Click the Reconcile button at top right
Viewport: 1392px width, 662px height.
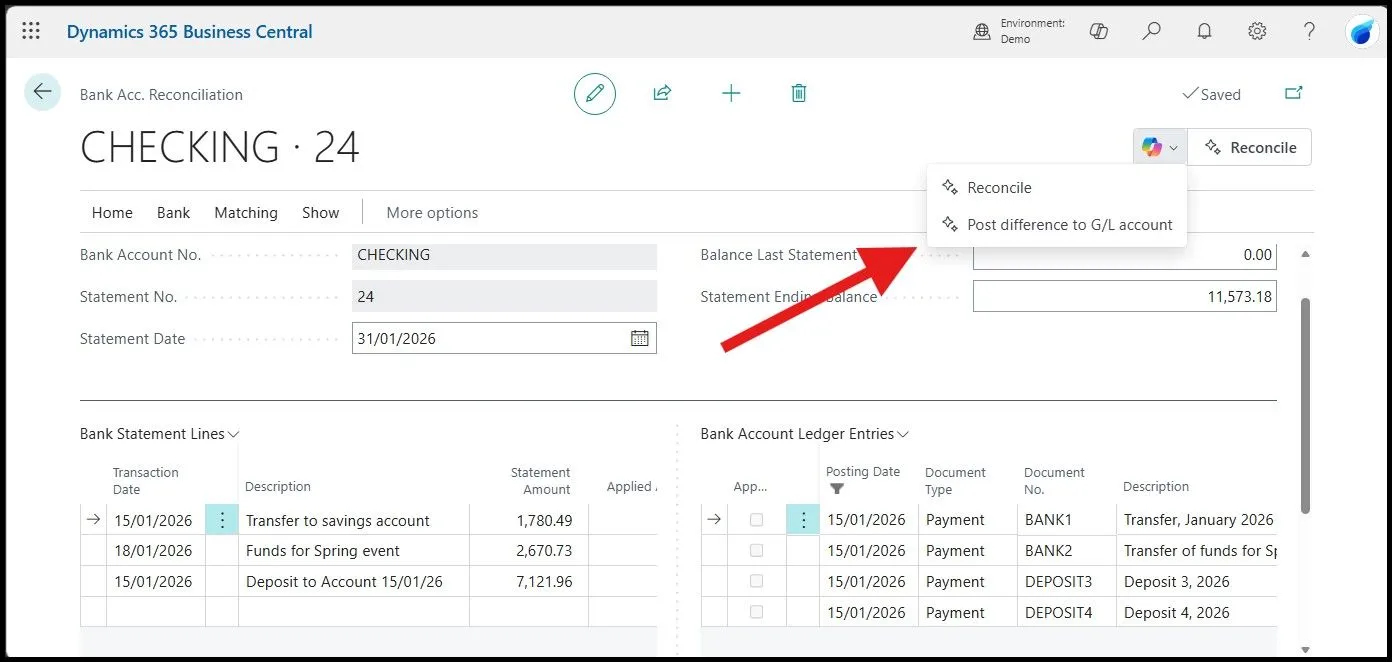click(x=1250, y=147)
